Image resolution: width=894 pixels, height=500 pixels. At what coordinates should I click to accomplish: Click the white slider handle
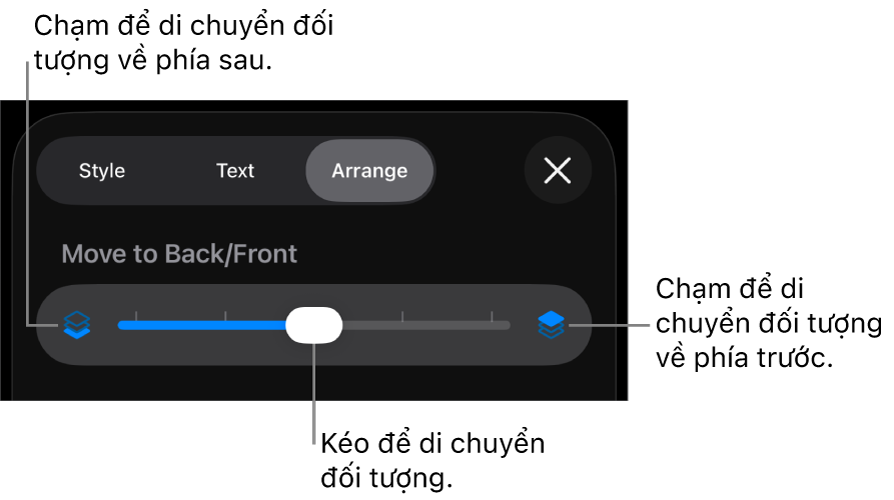coord(314,325)
